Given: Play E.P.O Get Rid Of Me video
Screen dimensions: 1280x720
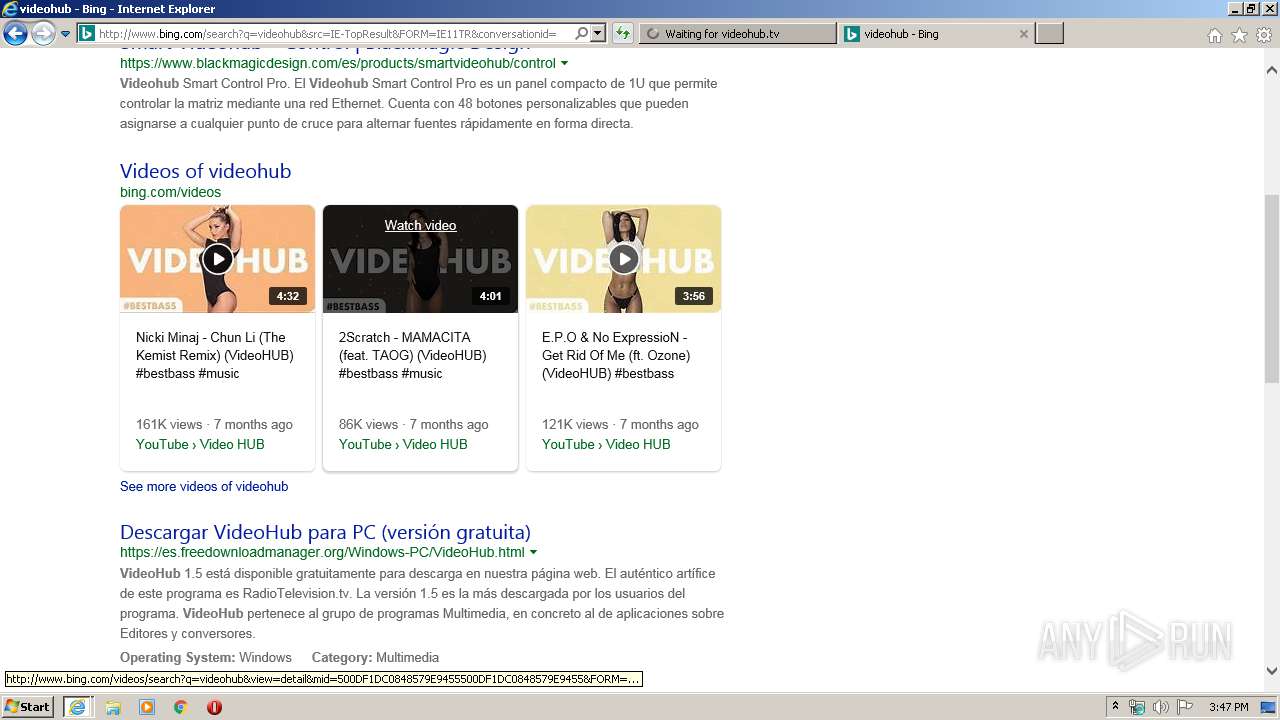Looking at the screenshot, I should pos(623,259).
